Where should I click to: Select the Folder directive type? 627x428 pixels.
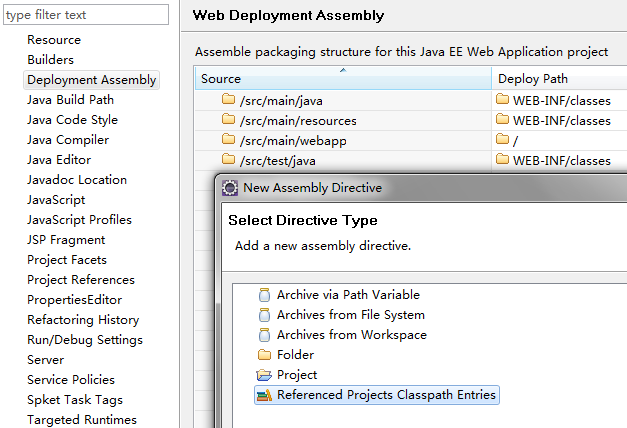pos(295,355)
